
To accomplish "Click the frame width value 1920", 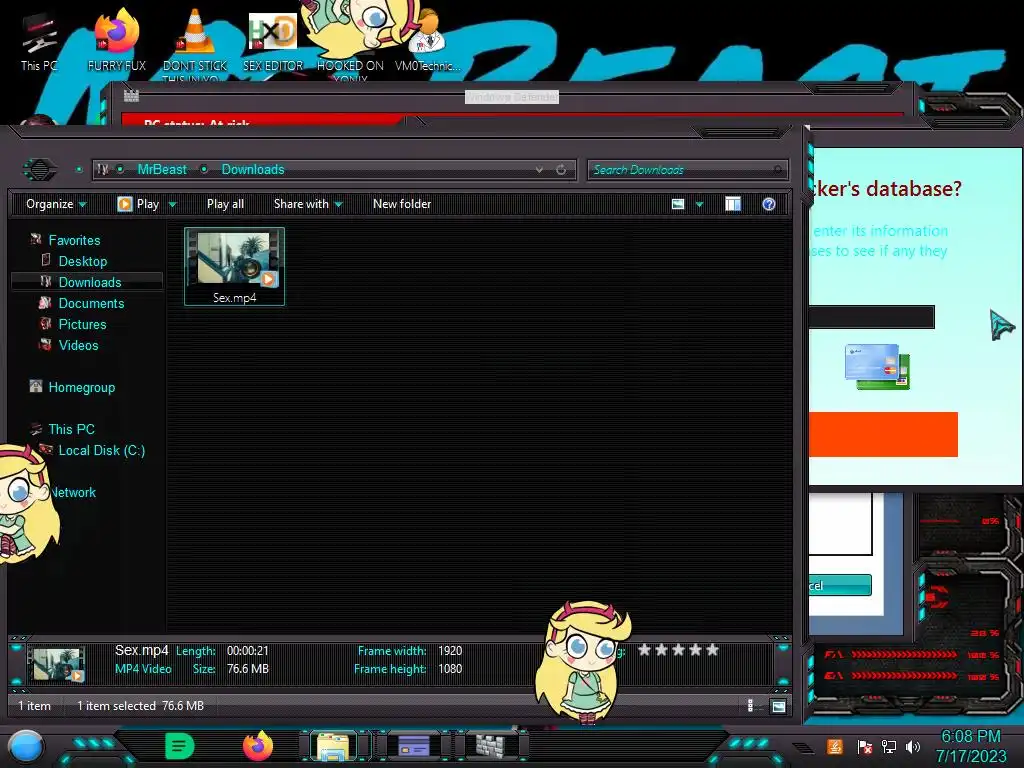I will tap(450, 650).
